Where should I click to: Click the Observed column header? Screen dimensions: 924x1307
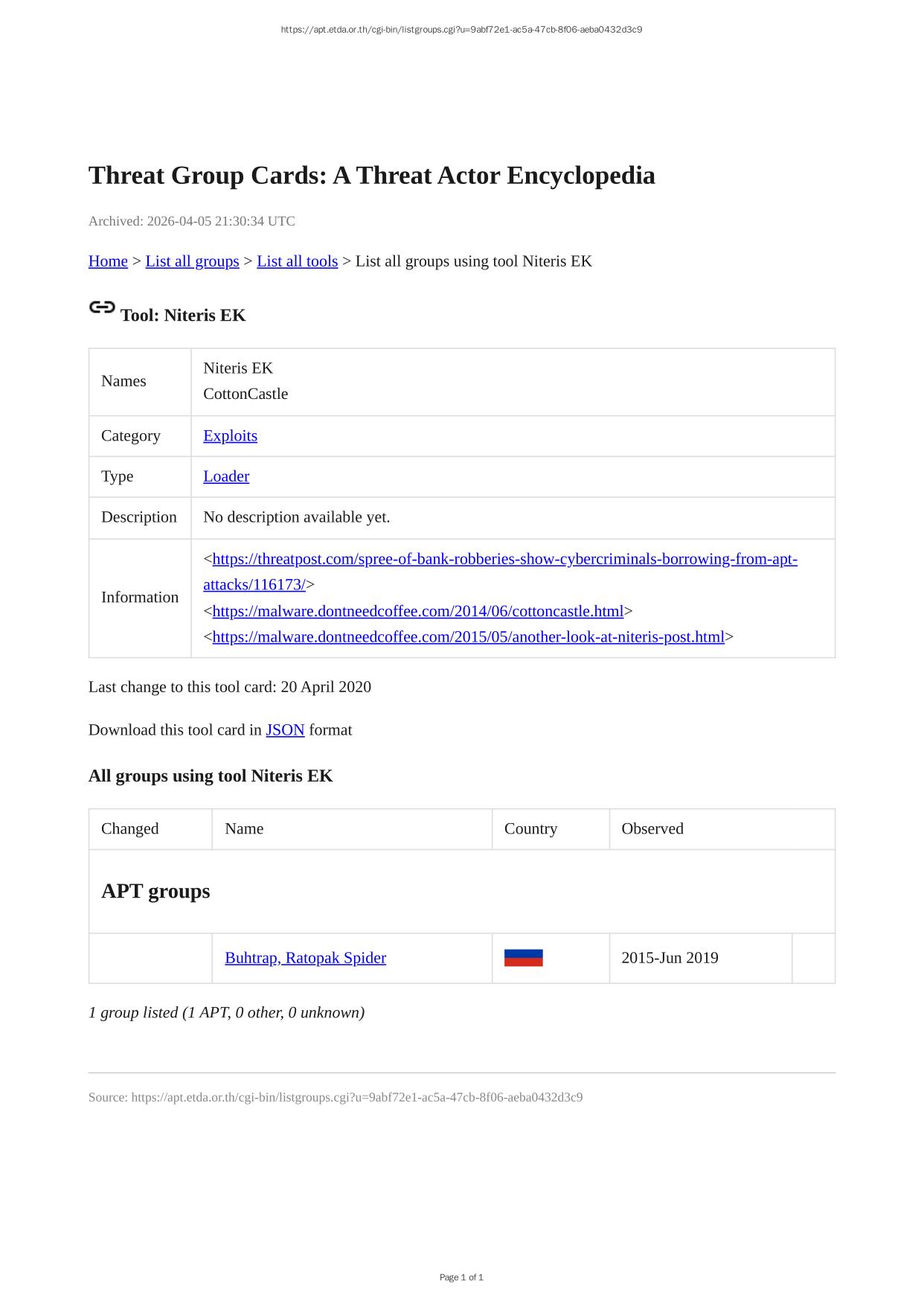652,829
